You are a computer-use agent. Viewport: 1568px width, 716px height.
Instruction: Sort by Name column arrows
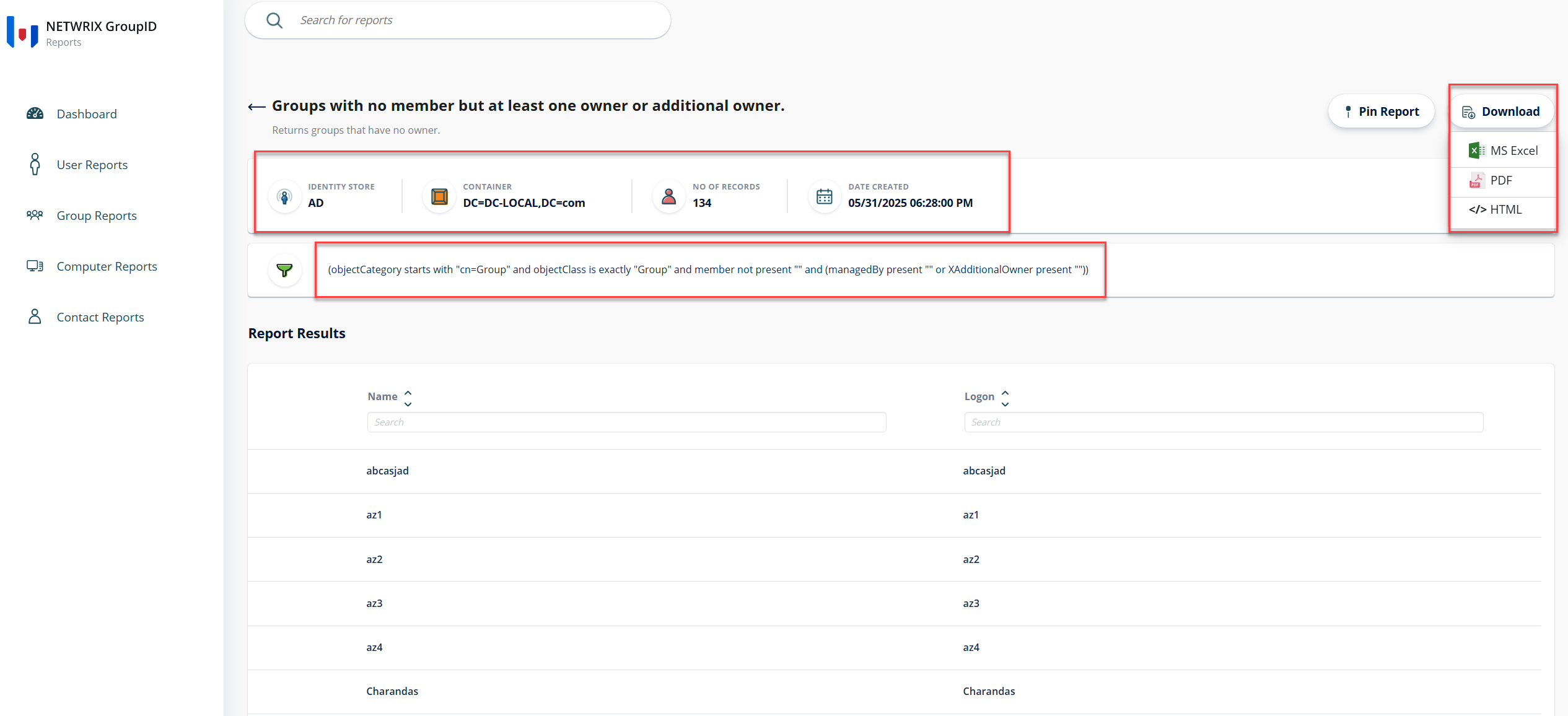tap(408, 398)
